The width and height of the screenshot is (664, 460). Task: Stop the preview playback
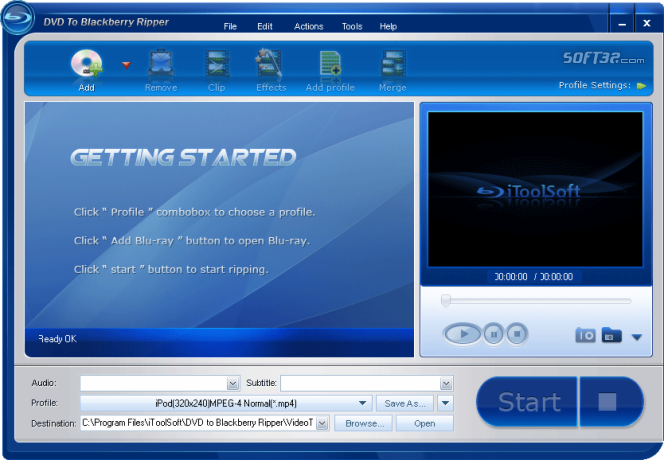(x=517, y=334)
